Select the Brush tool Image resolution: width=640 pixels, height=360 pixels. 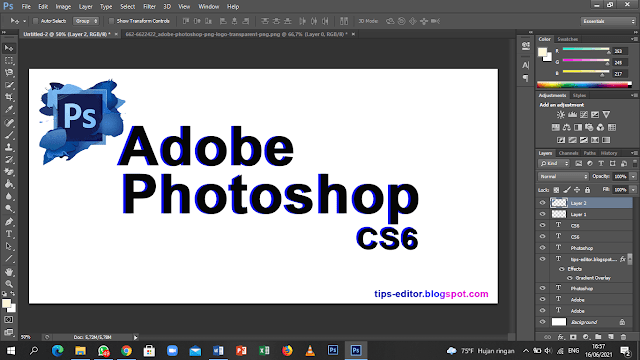point(9,135)
